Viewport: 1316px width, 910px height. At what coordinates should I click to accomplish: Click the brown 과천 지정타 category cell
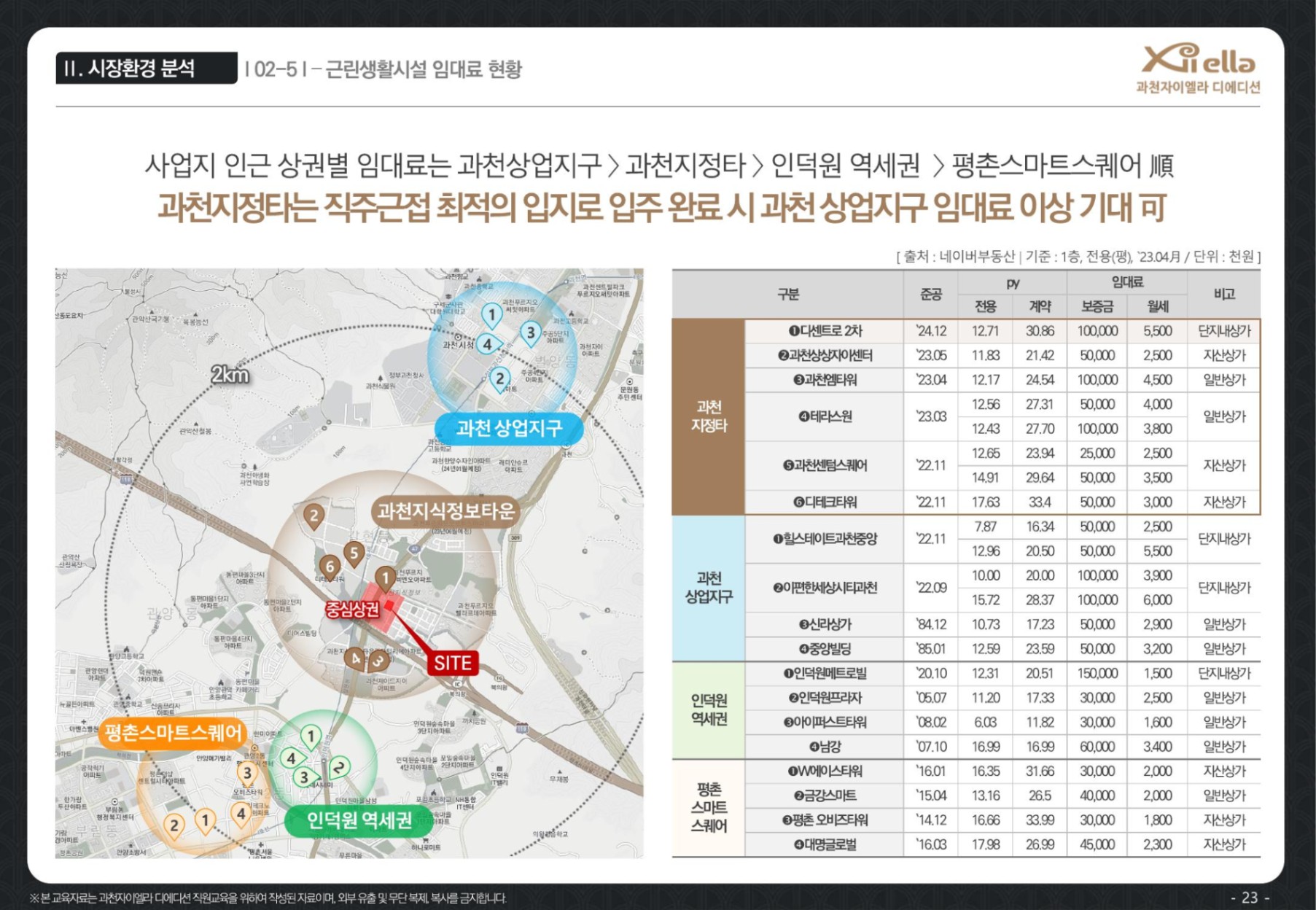click(709, 416)
